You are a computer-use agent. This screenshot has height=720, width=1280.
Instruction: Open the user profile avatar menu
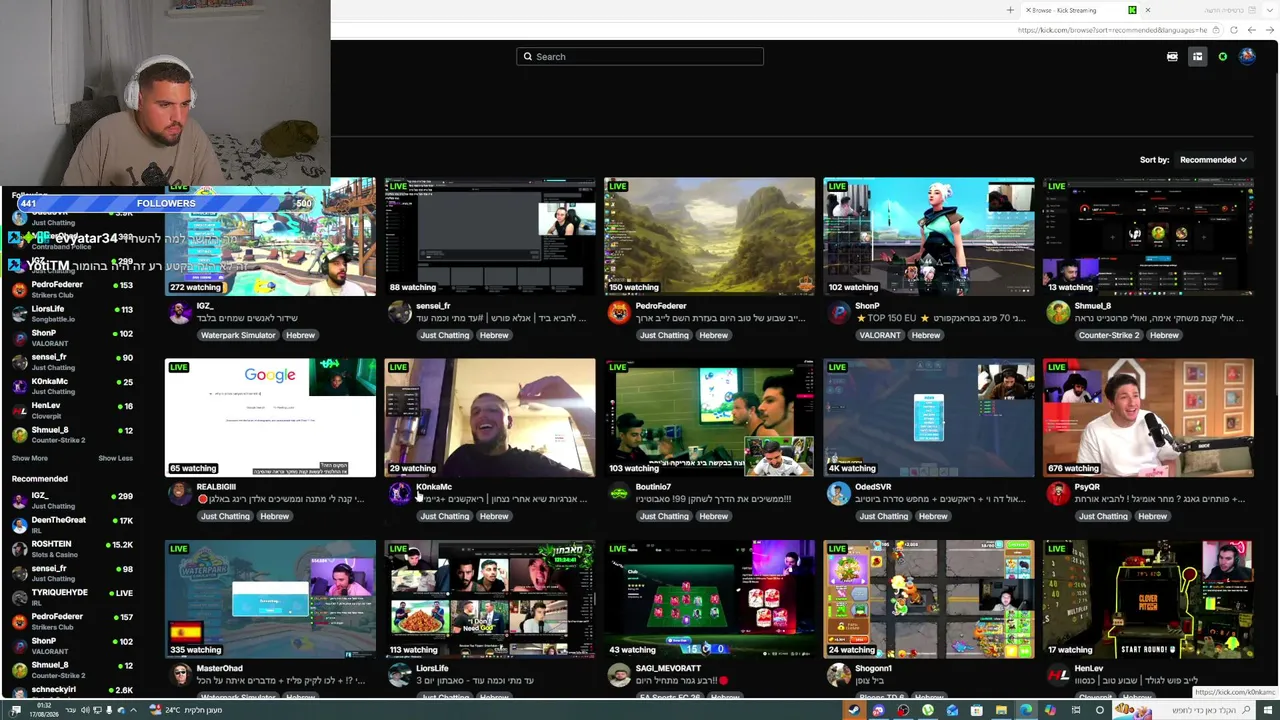[1247, 57]
